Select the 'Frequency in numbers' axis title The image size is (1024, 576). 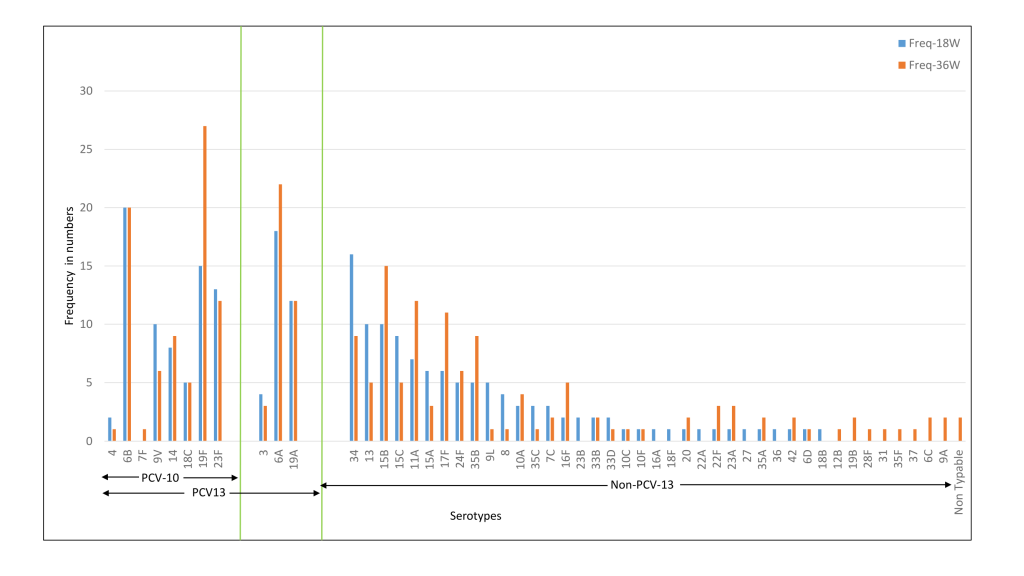[69, 266]
